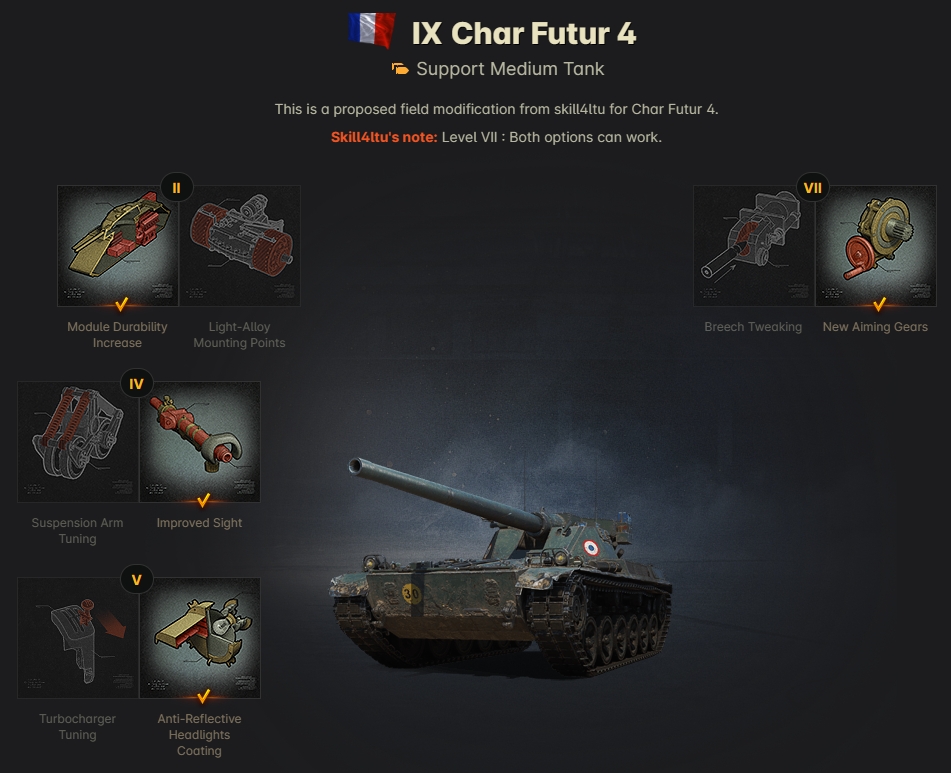The image size is (951, 773).
Task: Toggle checkmark under Improved Sight
Action: click(203, 500)
